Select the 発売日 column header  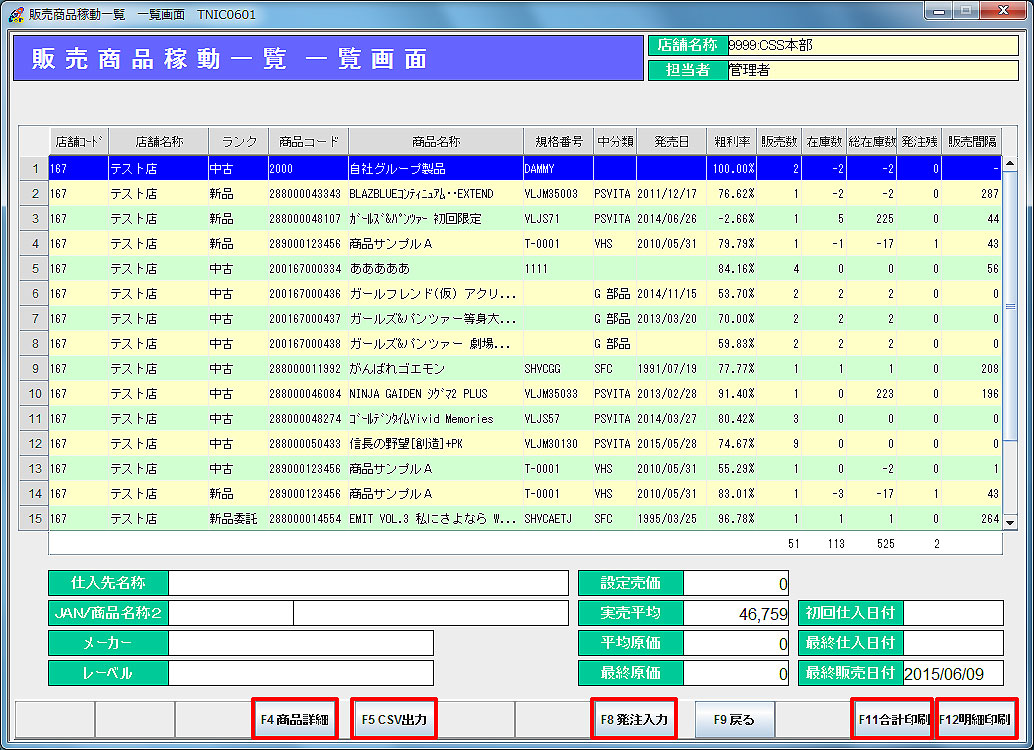point(671,141)
